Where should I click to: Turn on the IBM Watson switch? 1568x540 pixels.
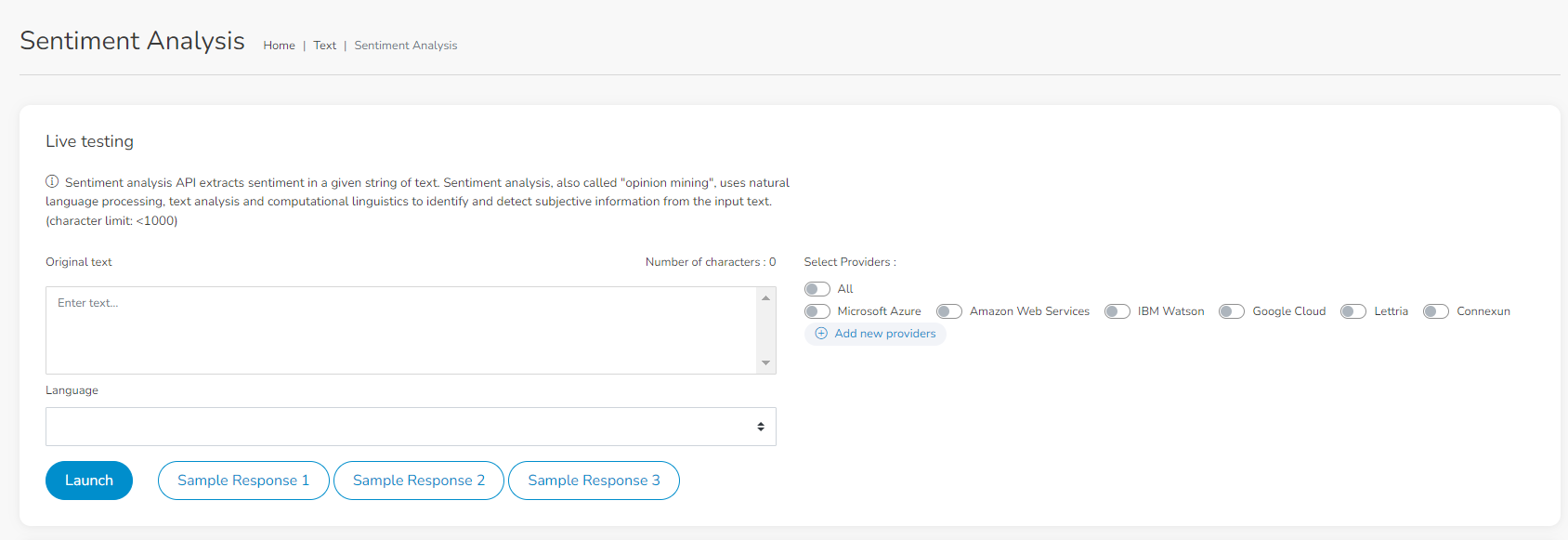[x=1117, y=311]
